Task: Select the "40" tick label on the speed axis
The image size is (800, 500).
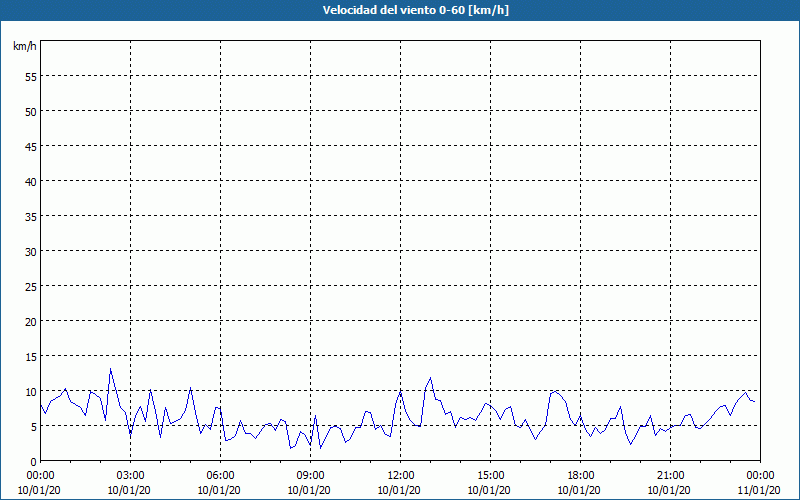Action: (31, 181)
